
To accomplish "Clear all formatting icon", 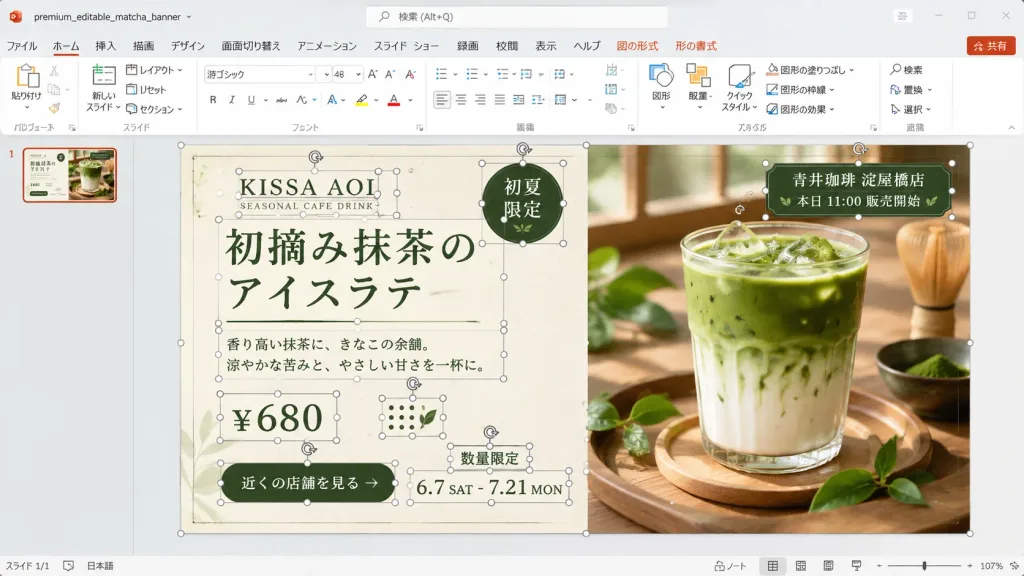I will 410,74.
